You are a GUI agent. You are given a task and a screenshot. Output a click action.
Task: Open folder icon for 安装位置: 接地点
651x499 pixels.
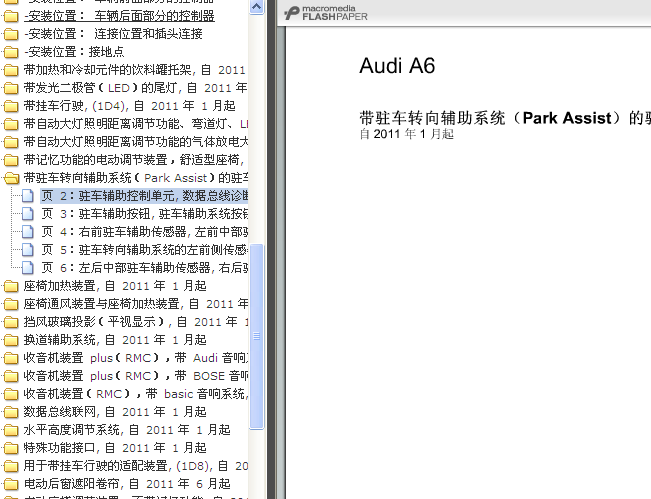[10, 52]
